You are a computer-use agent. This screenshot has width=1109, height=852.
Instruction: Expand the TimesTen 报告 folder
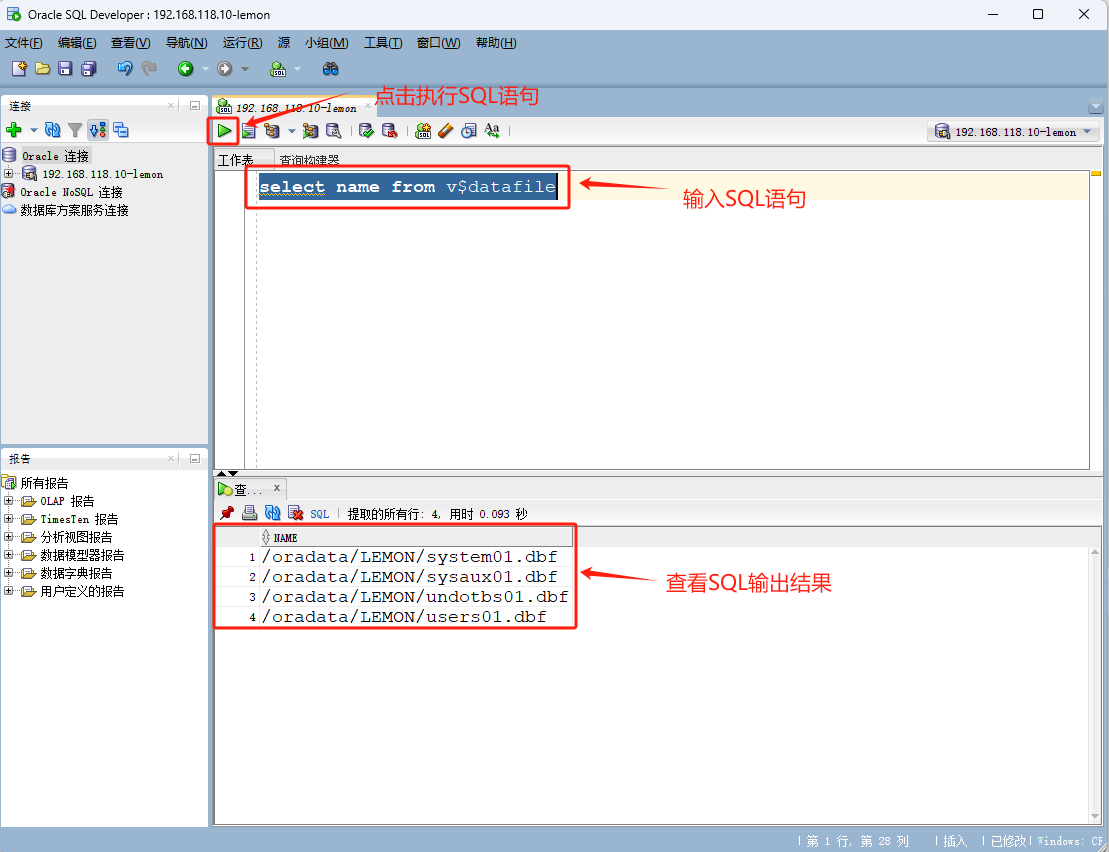[x=8, y=518]
